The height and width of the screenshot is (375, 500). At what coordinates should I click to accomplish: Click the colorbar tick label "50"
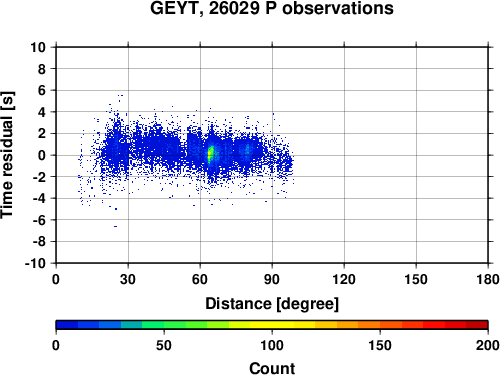(164, 345)
